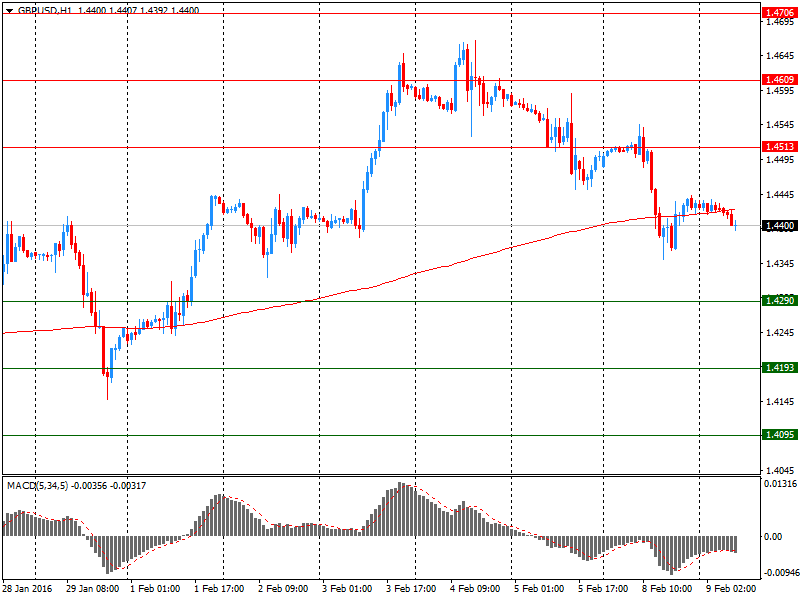Select the GBPUSD,H1 chart title text
This screenshot has width=800, height=600.
click(45, 10)
